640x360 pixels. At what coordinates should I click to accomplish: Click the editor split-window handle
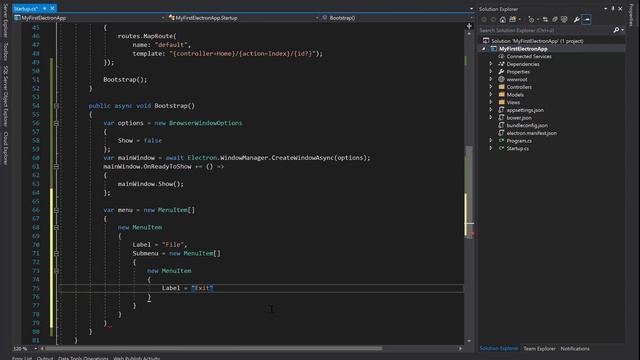(x=469, y=26)
